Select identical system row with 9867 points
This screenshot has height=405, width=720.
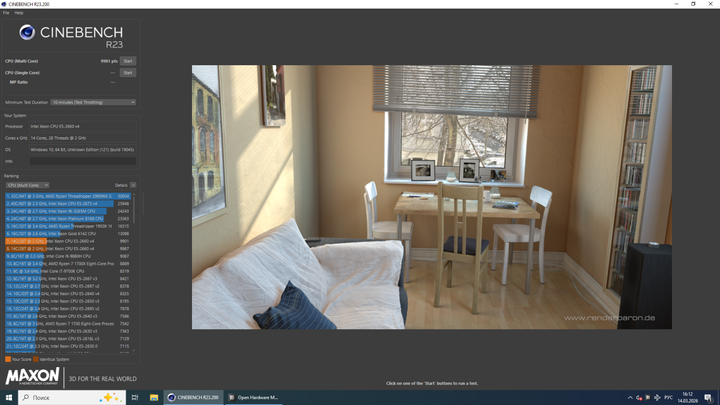[68, 248]
